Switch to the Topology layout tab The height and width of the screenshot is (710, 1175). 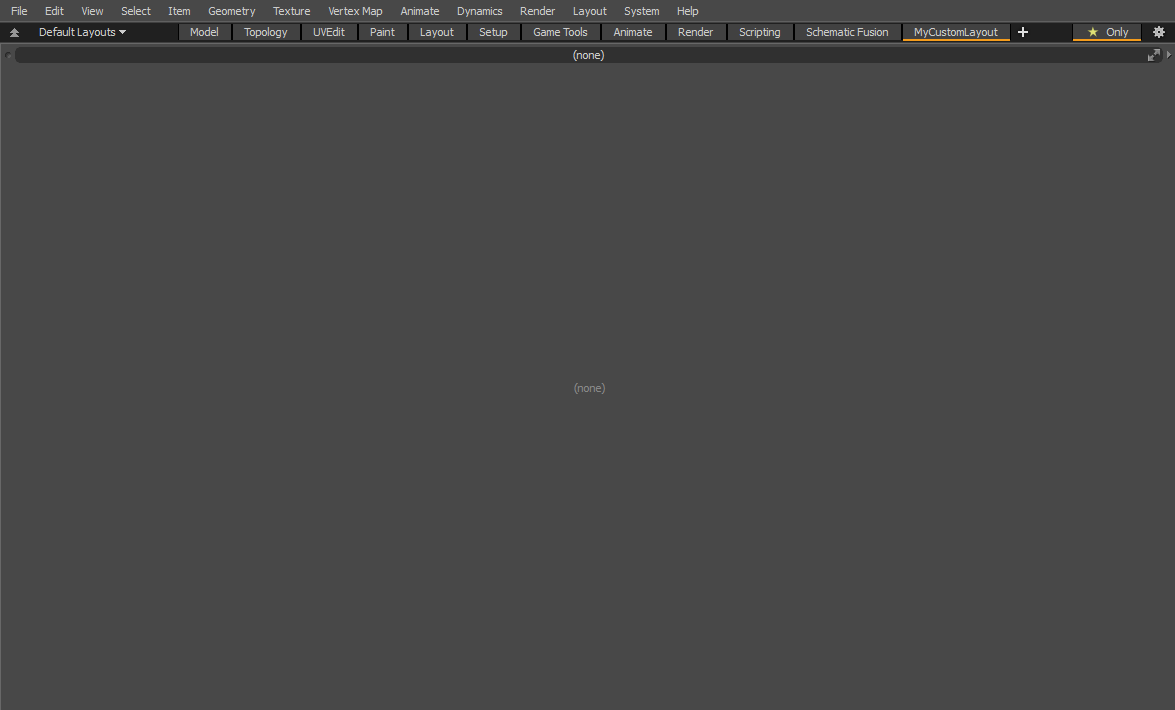(265, 32)
